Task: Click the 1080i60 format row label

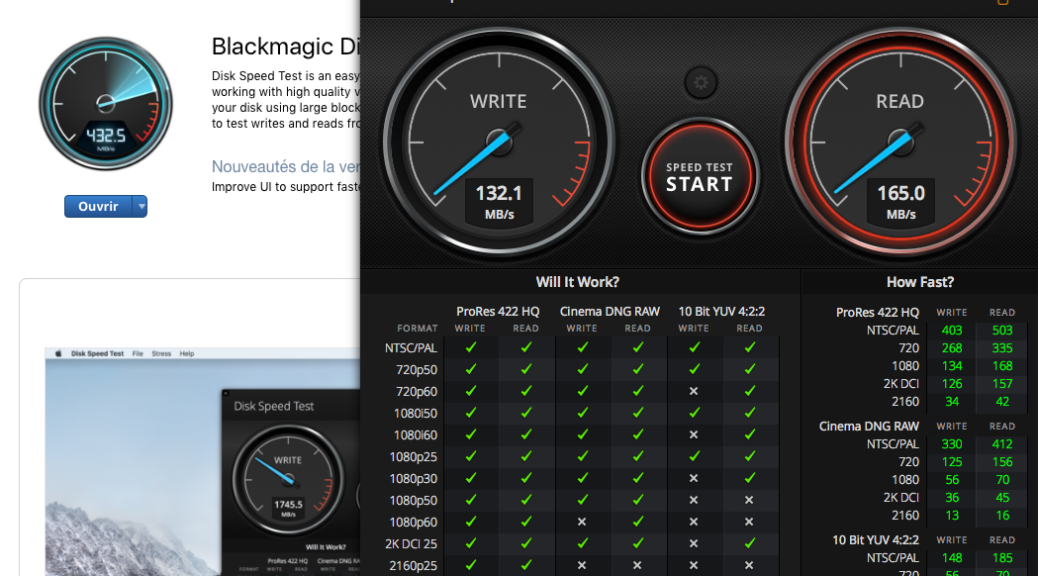Action: 416,435
